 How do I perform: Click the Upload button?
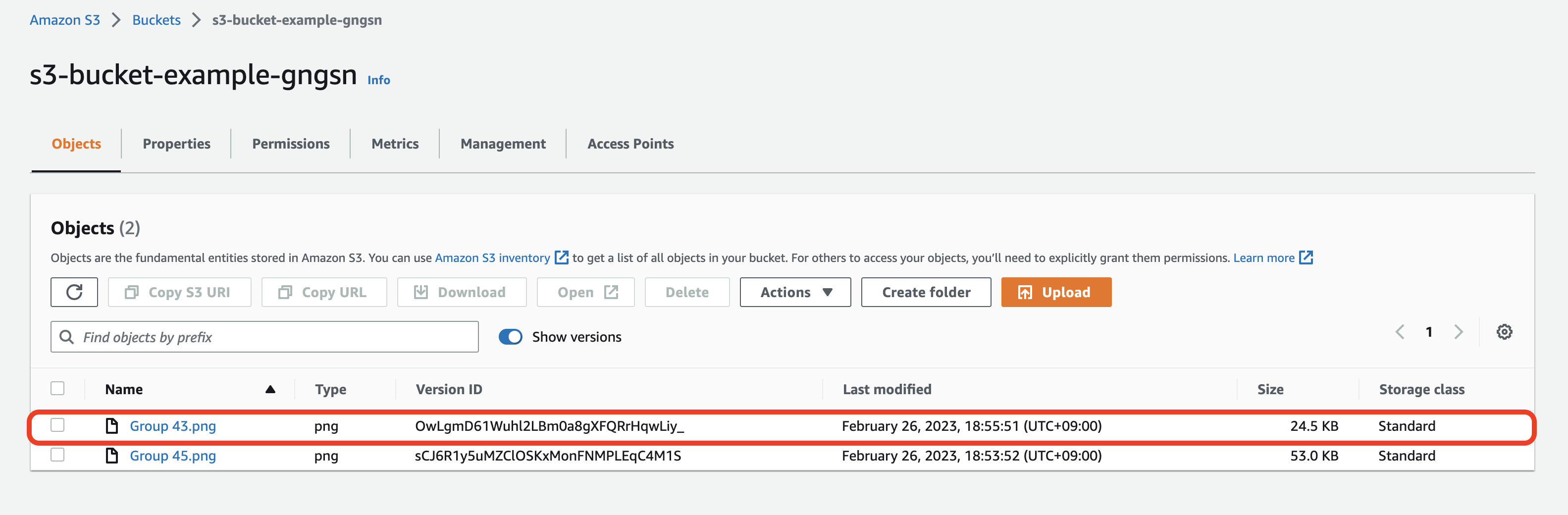point(1056,292)
